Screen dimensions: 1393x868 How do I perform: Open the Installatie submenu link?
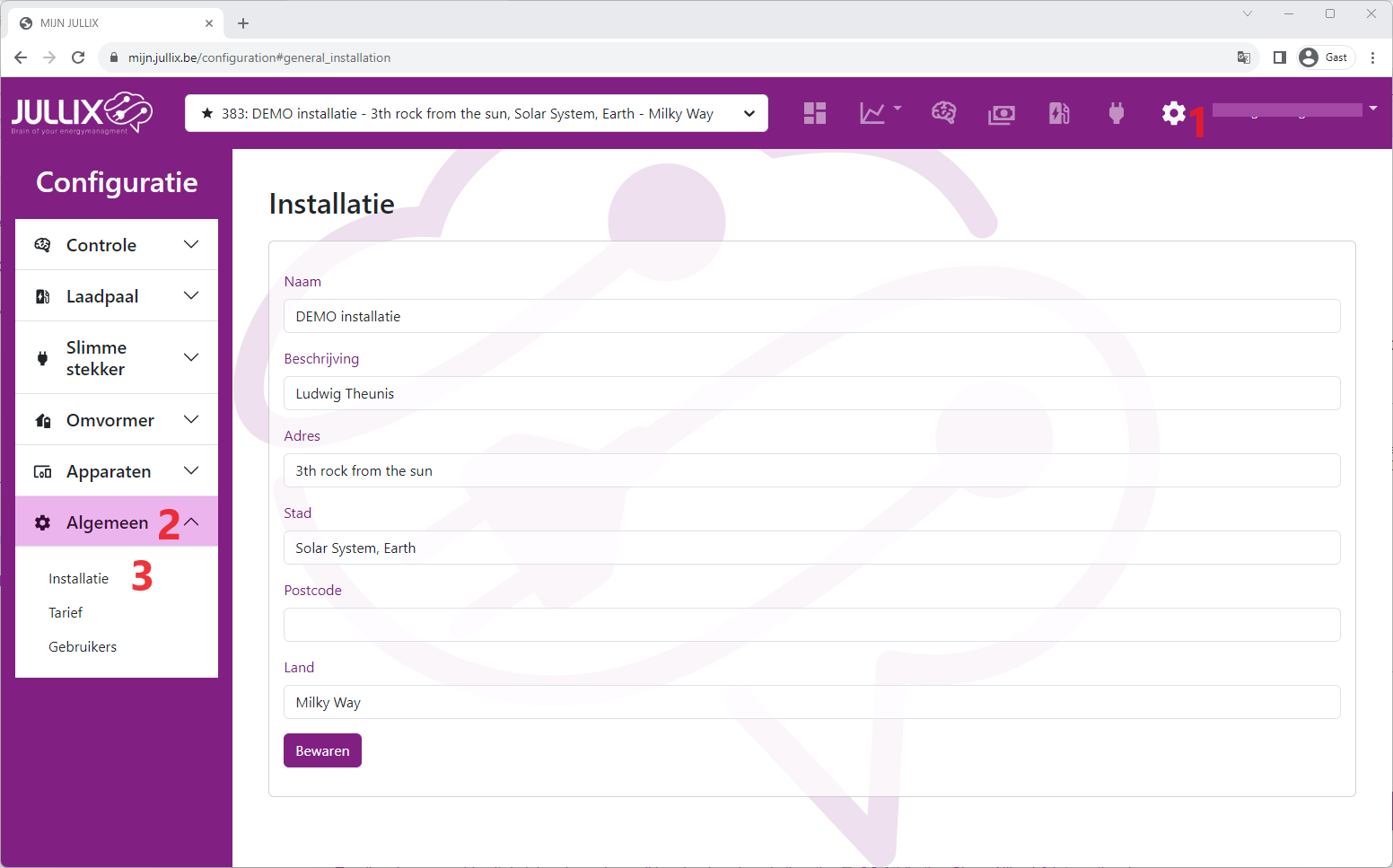[x=79, y=579]
